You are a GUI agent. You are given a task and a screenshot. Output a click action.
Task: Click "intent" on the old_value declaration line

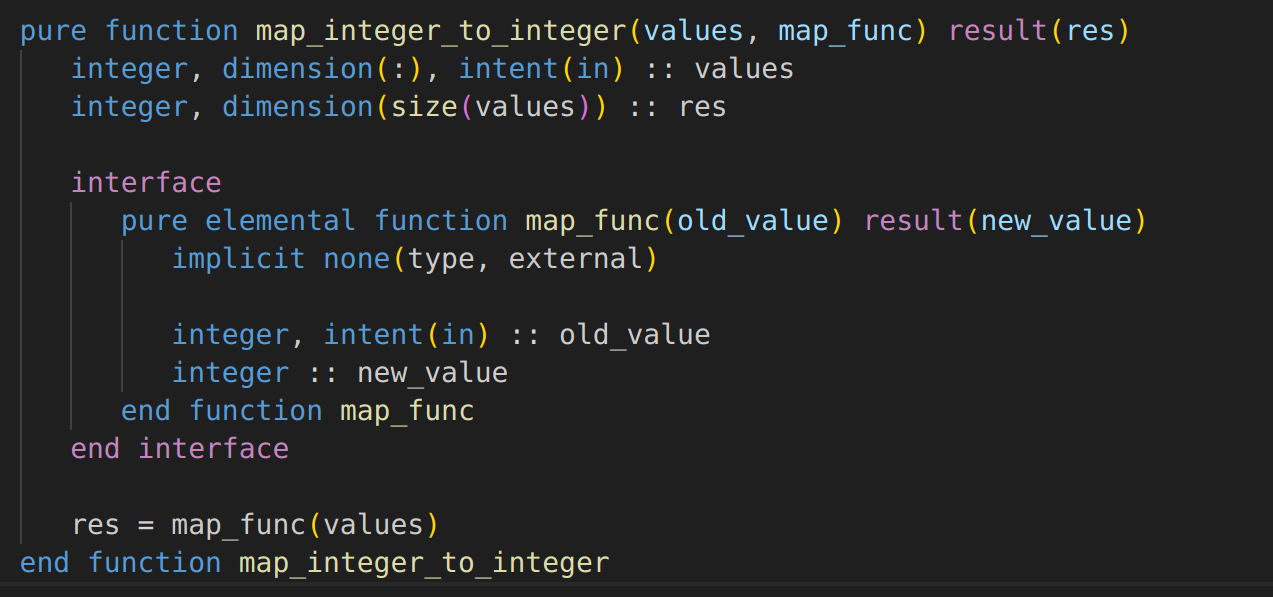pyautogui.click(x=374, y=335)
